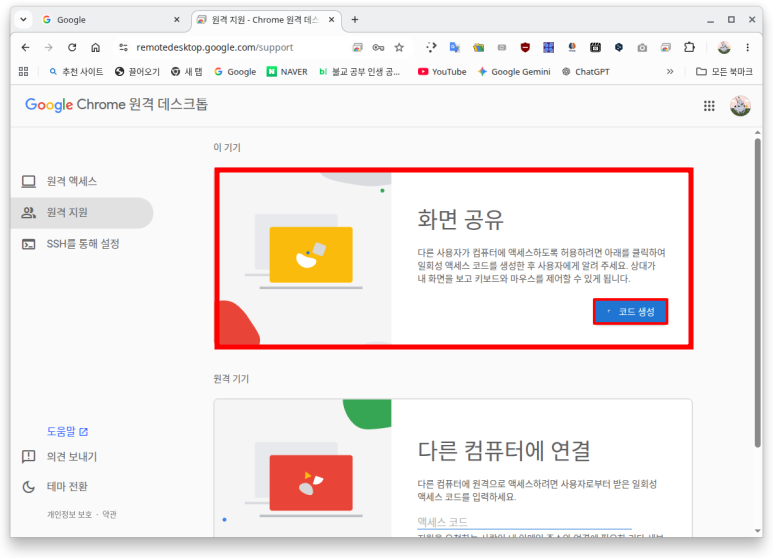Select the 원격 지원 Chrome tab
This screenshot has width=773, height=558.
coord(265,20)
